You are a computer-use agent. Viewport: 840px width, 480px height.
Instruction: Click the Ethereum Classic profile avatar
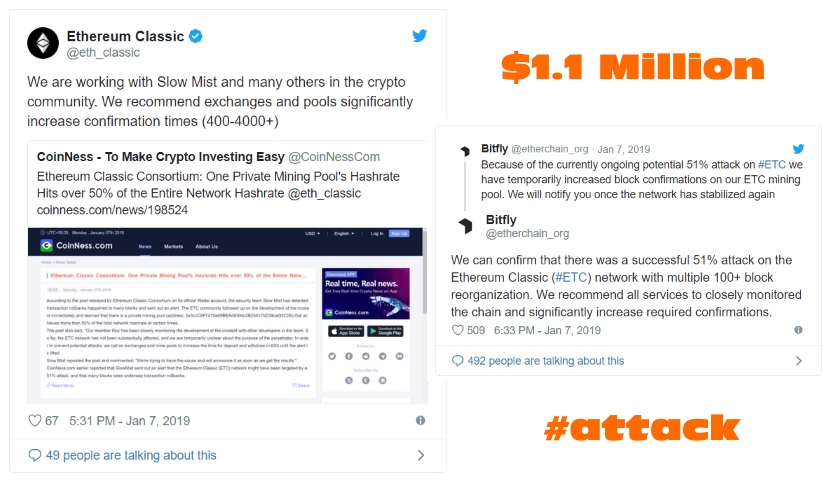pyautogui.click(x=43, y=43)
